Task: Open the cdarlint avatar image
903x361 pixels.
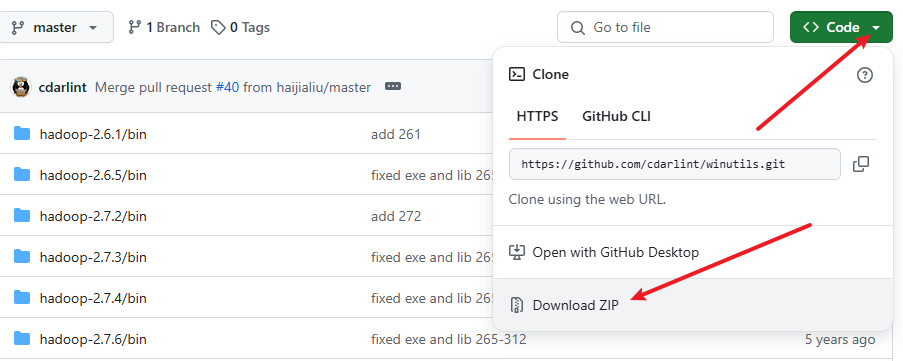Action: tap(21, 87)
